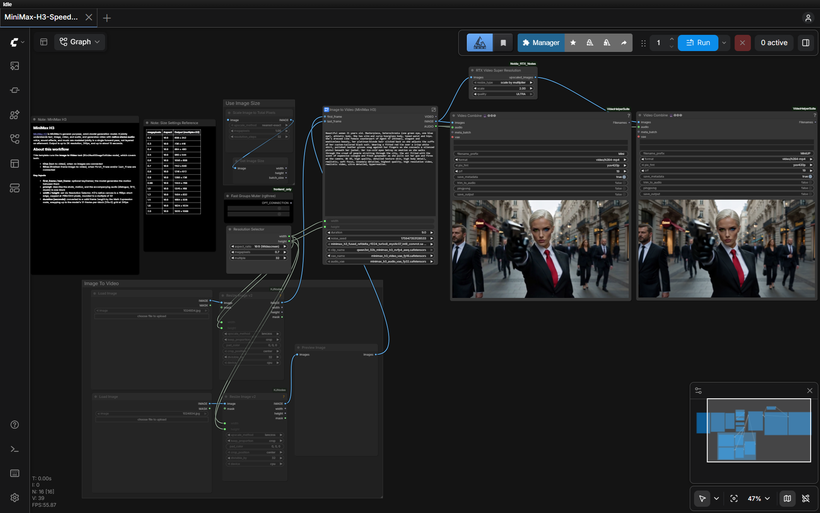Open audio_vae dropdown in Image to Video

point(380,261)
